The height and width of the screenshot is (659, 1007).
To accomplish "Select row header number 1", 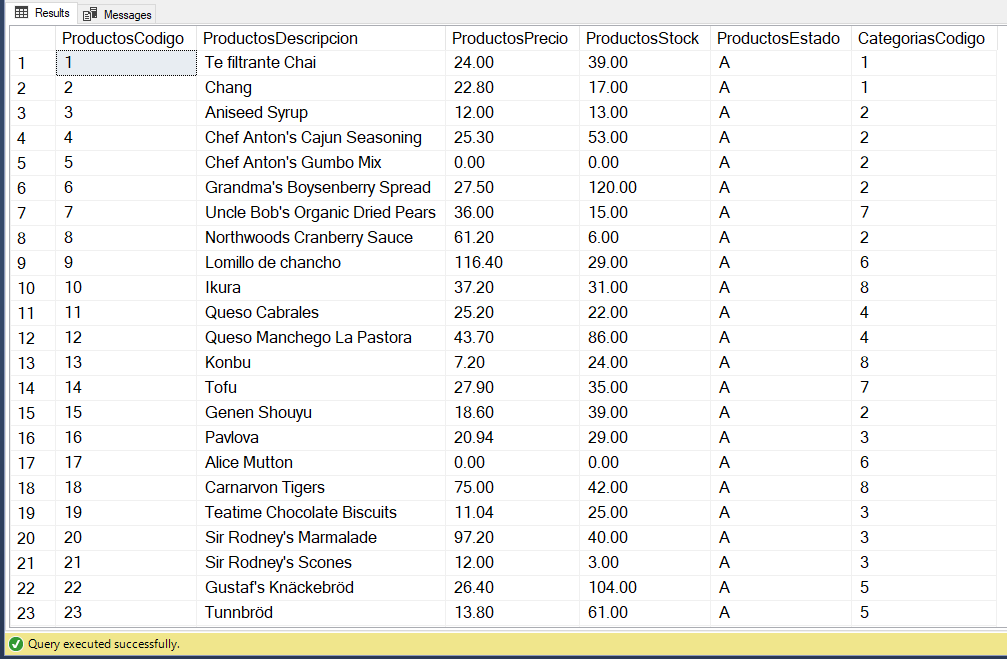I will point(33,63).
